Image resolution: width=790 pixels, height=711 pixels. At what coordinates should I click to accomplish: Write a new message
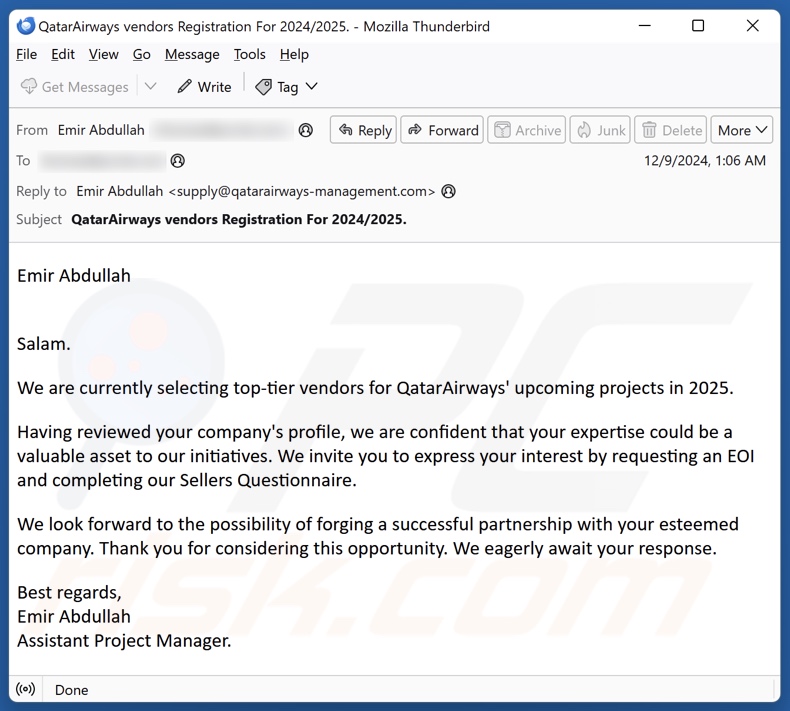click(x=204, y=87)
